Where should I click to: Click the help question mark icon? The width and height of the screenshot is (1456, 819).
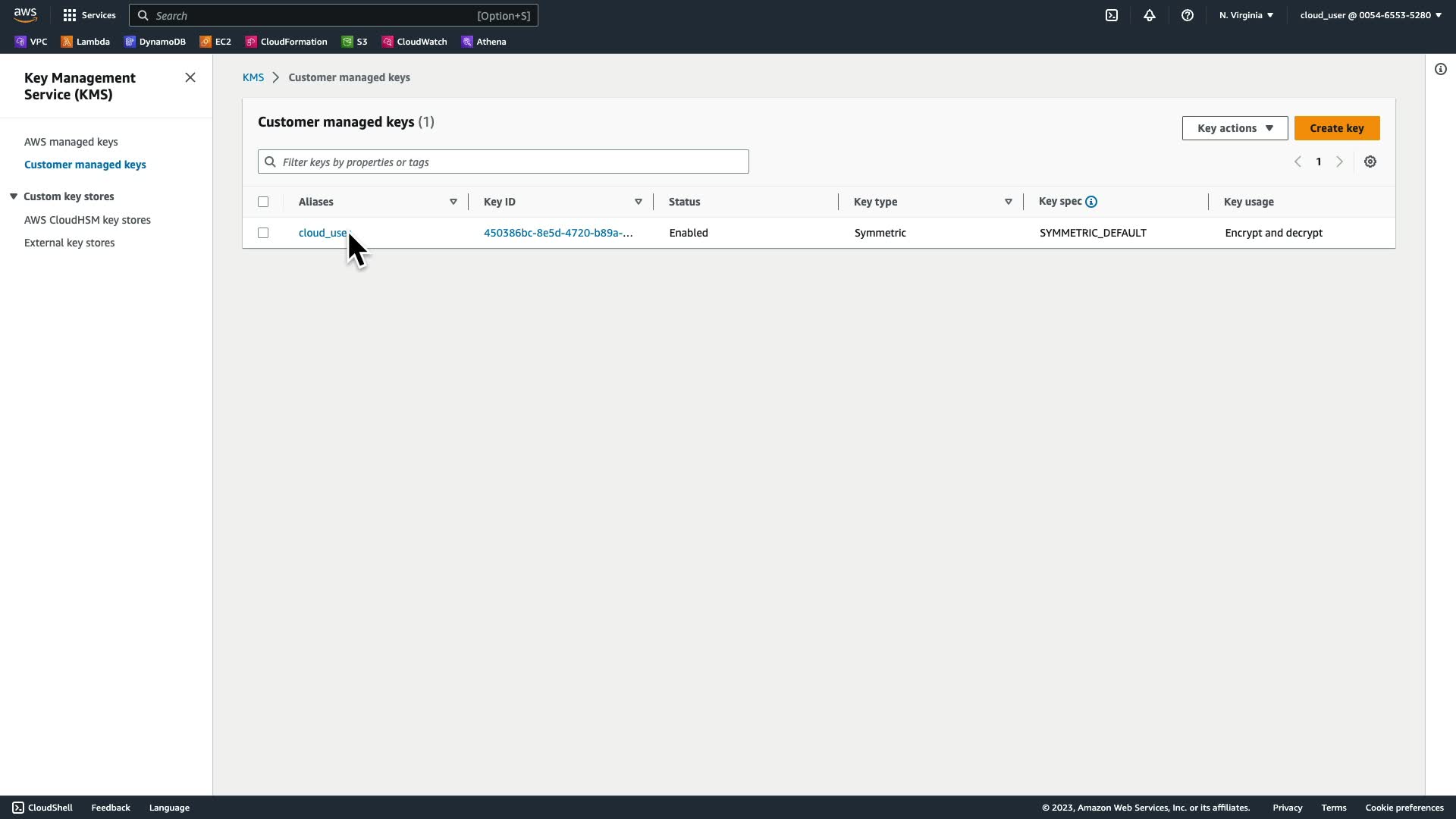(1188, 15)
